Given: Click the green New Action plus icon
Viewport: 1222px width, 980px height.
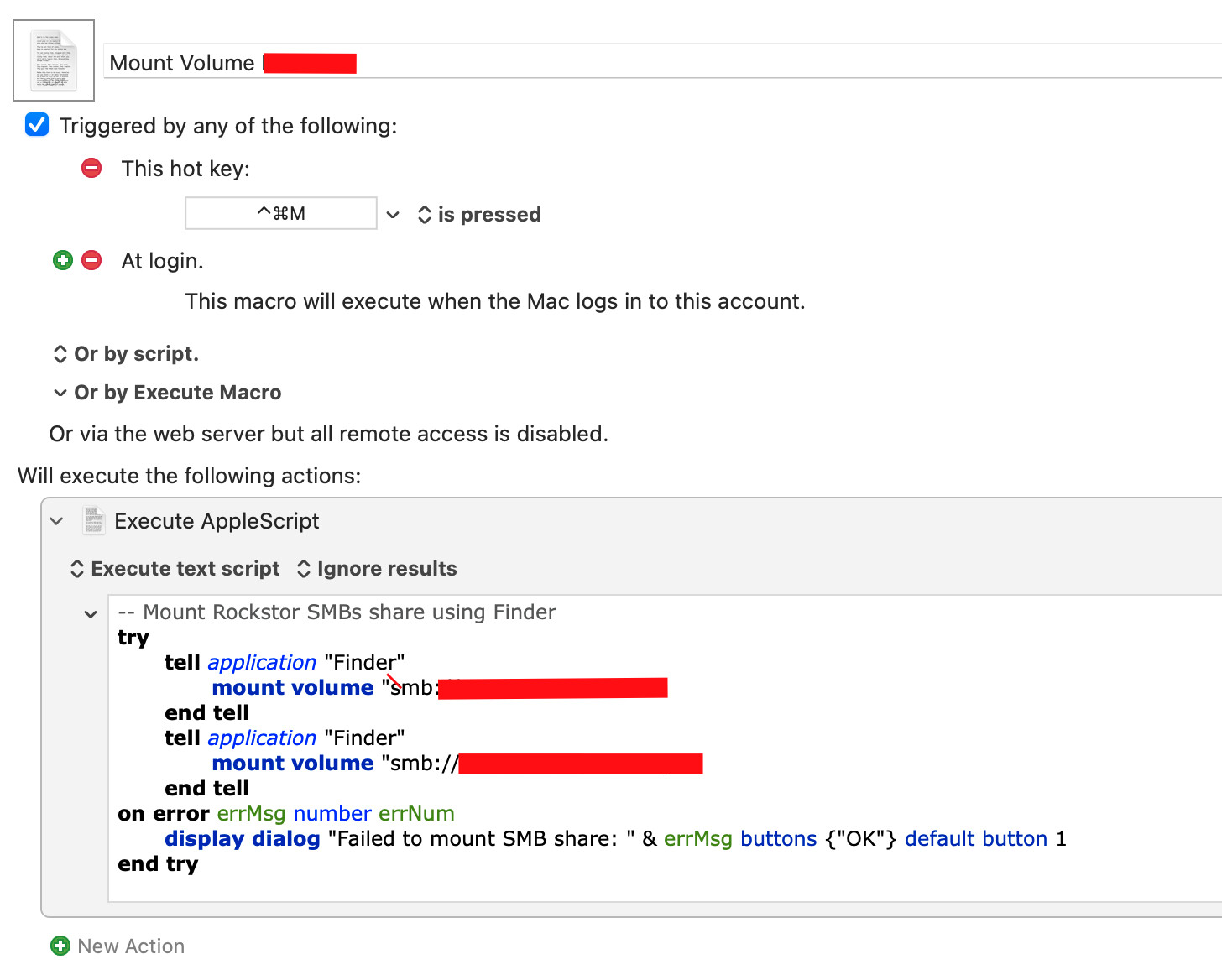Looking at the screenshot, I should coord(60,946).
